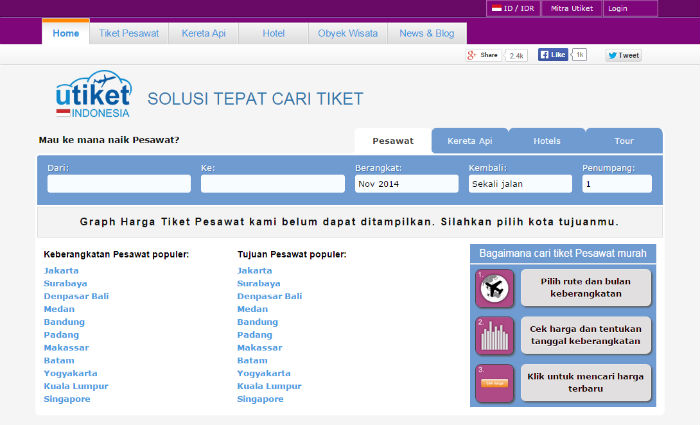Viewport: 700px width, 425px height.
Task: Choose Yogyakarta under Keberangkatan Pesawat populer
Action: click(x=71, y=374)
